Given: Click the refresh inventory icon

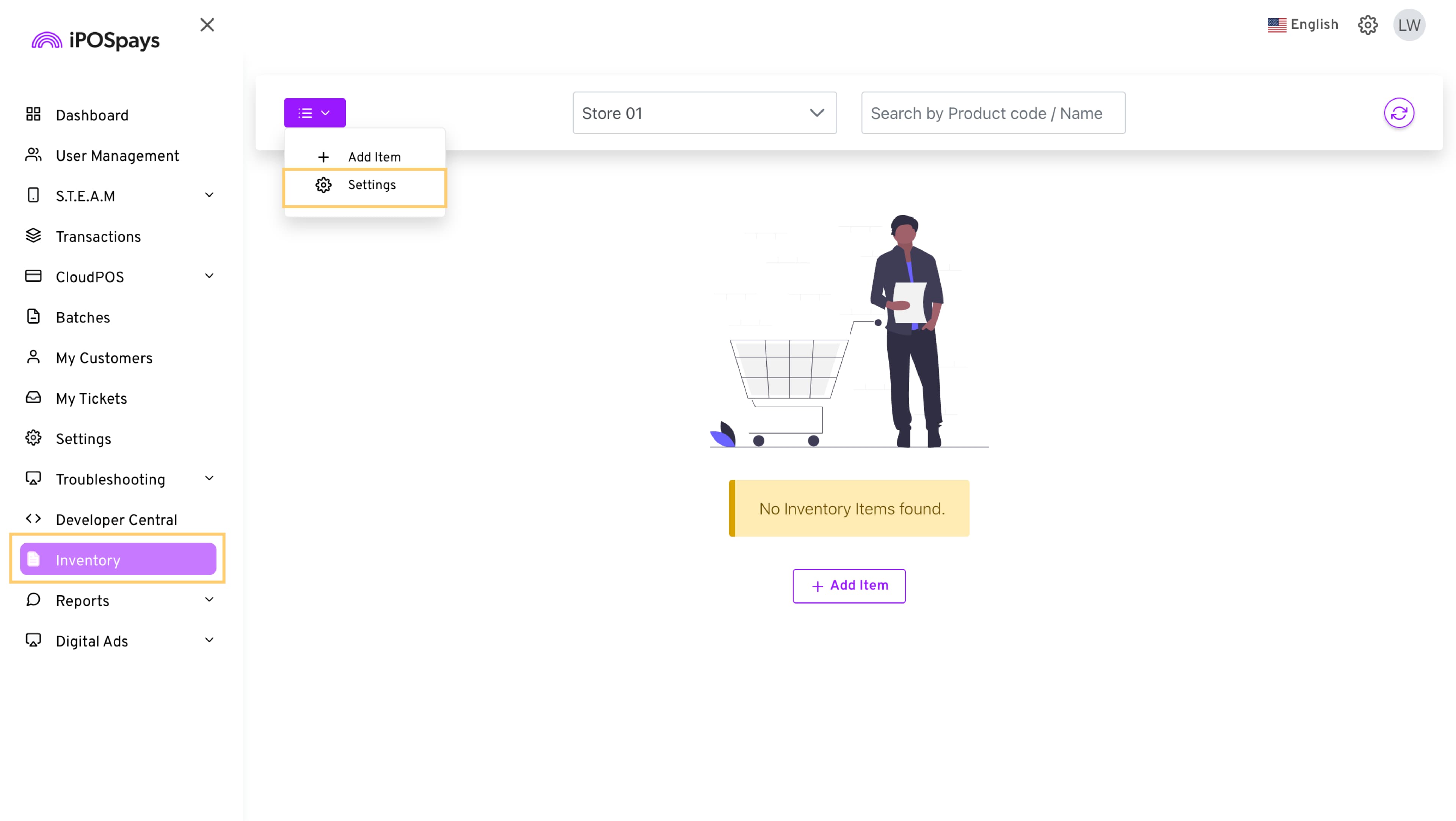Looking at the screenshot, I should point(1398,113).
